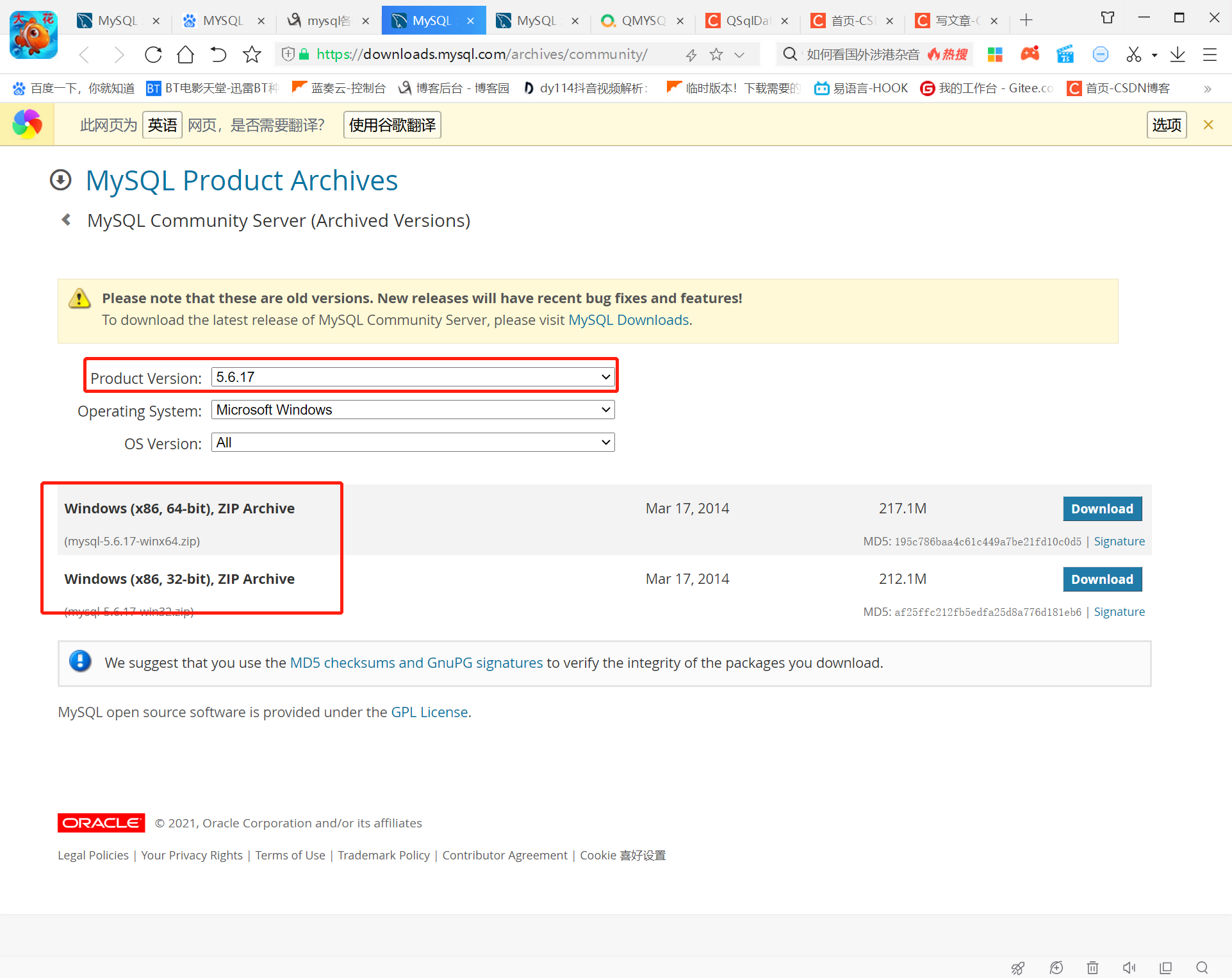Expand more bookmarks with double chevron

pos(1208,88)
